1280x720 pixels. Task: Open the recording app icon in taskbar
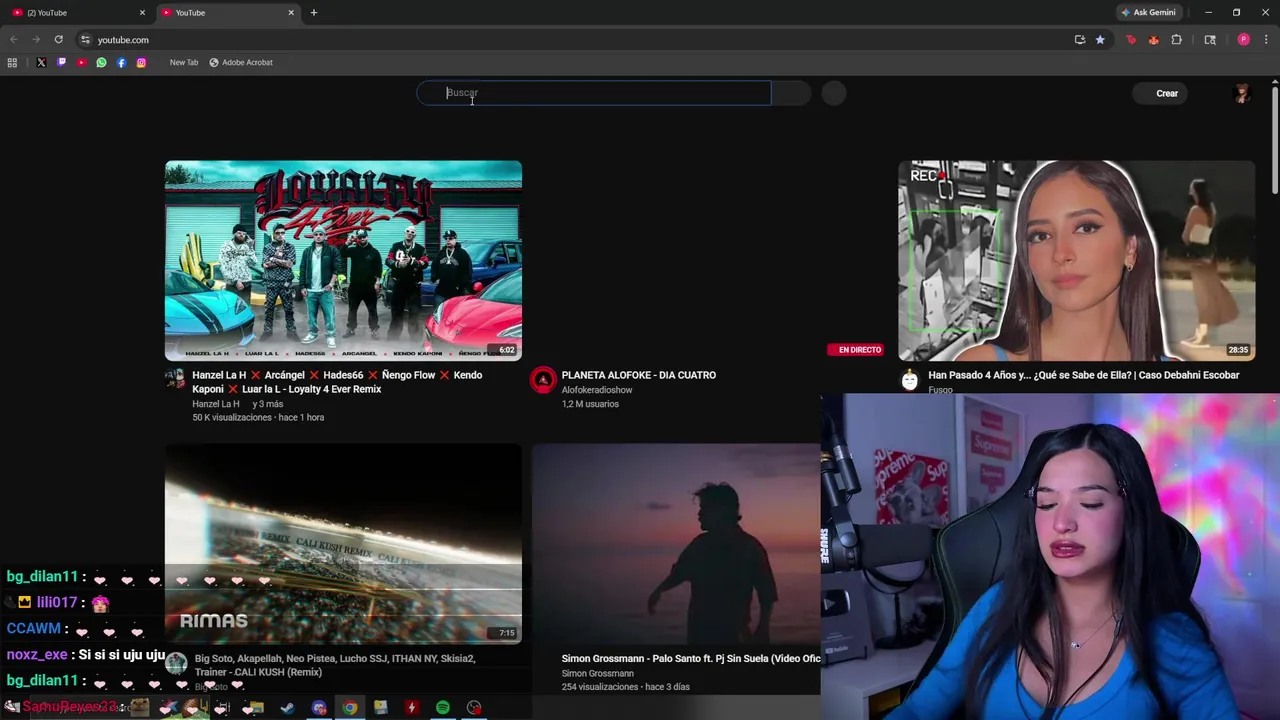coord(474,708)
